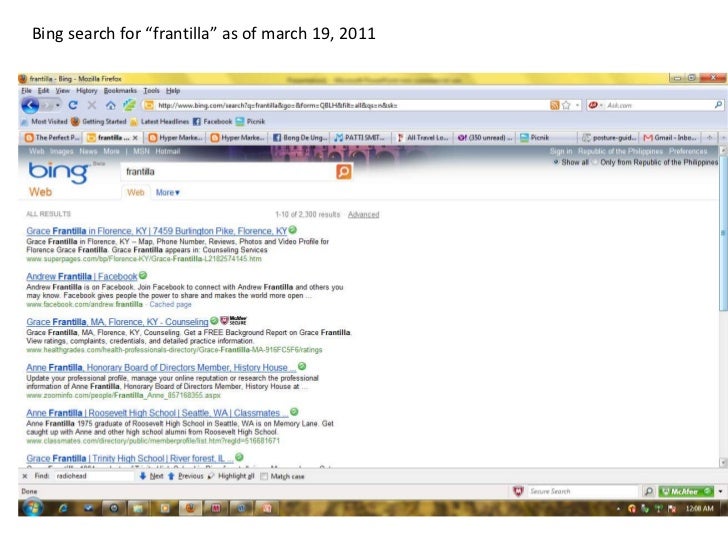Open the back/forward history dropdown arrow
This screenshot has height=546, width=728.
pyautogui.click(x=58, y=105)
